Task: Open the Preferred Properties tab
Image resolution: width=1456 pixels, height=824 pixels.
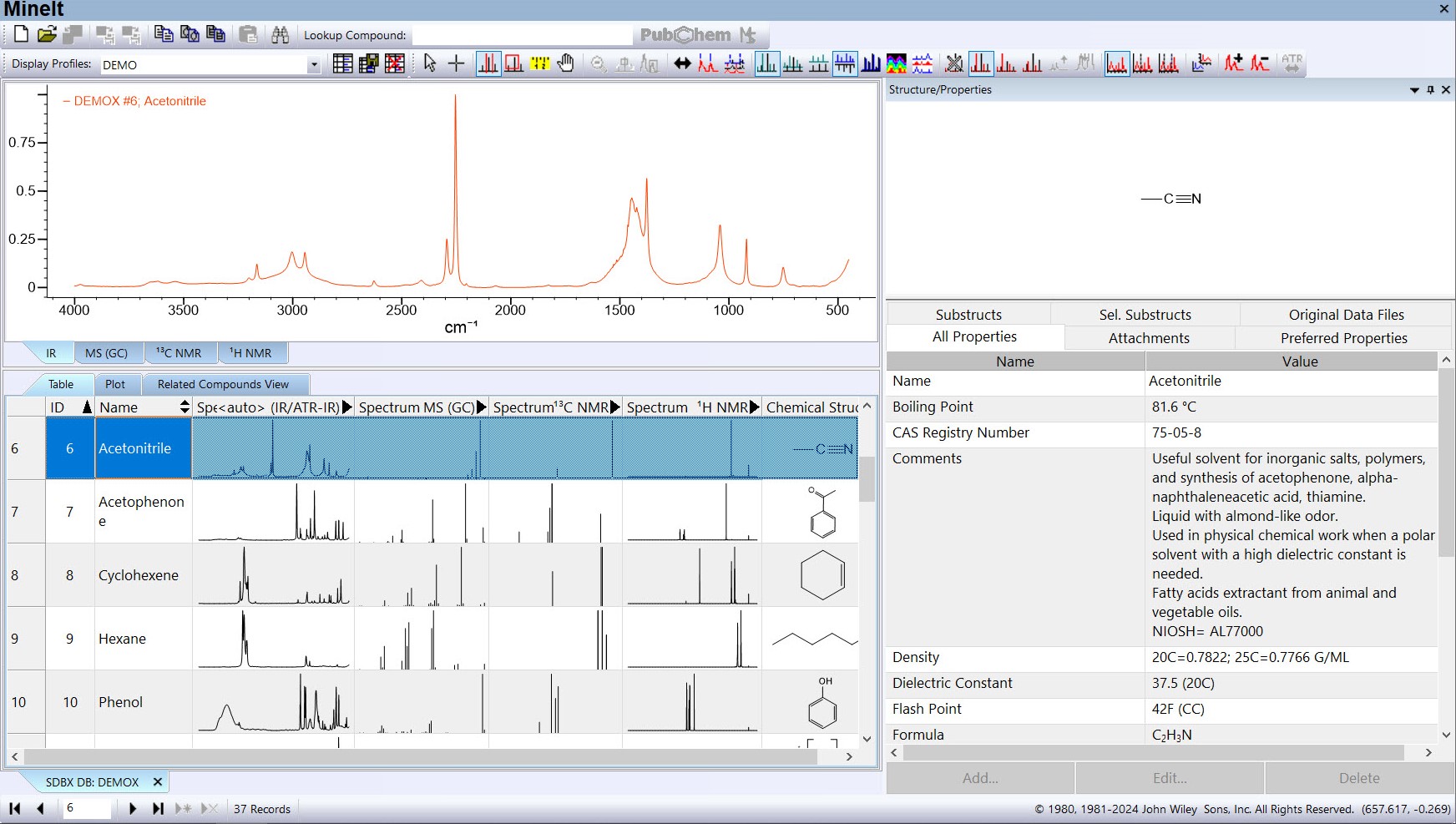Action: point(1343,338)
